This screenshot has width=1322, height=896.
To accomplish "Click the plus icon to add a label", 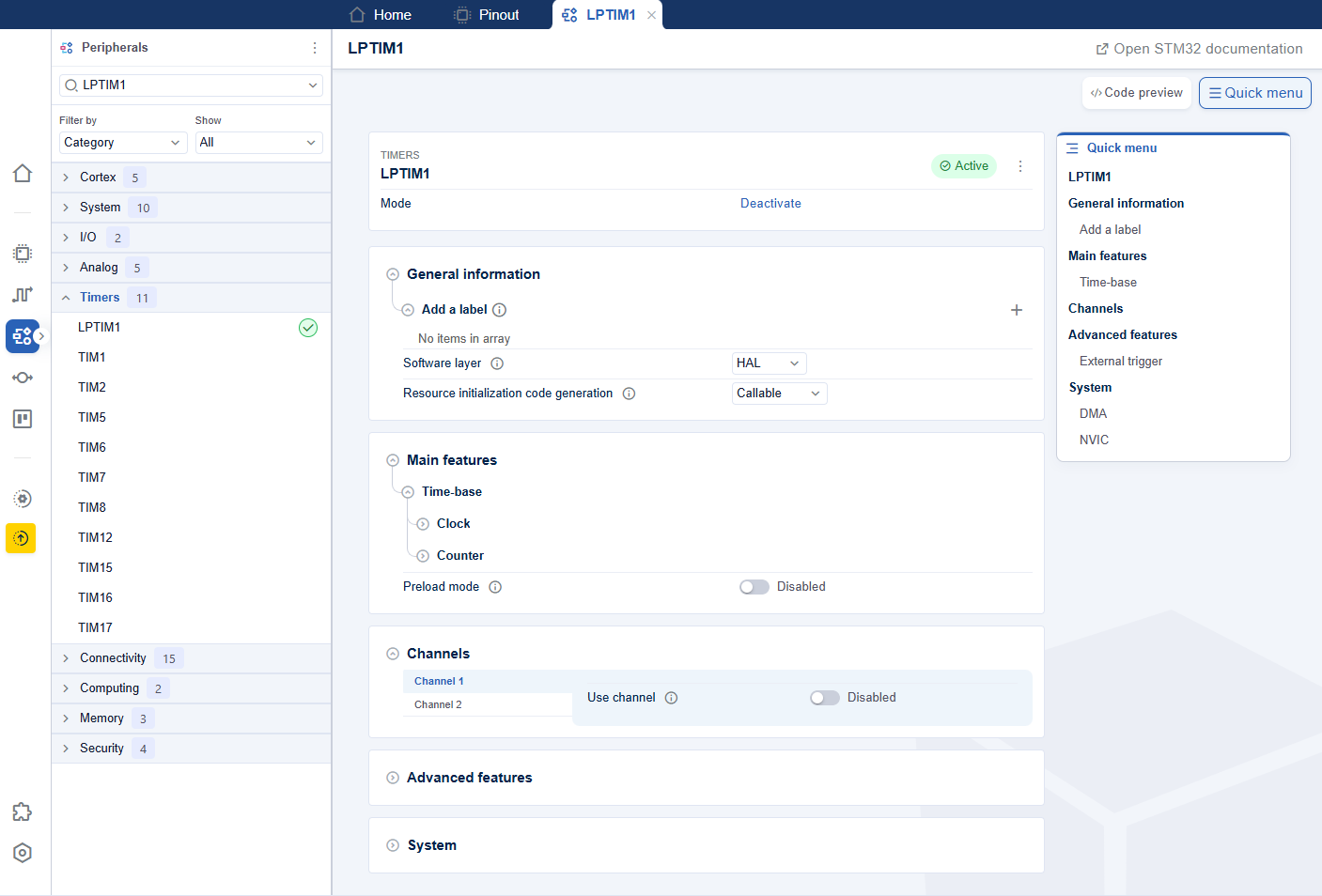I will pyautogui.click(x=1017, y=310).
